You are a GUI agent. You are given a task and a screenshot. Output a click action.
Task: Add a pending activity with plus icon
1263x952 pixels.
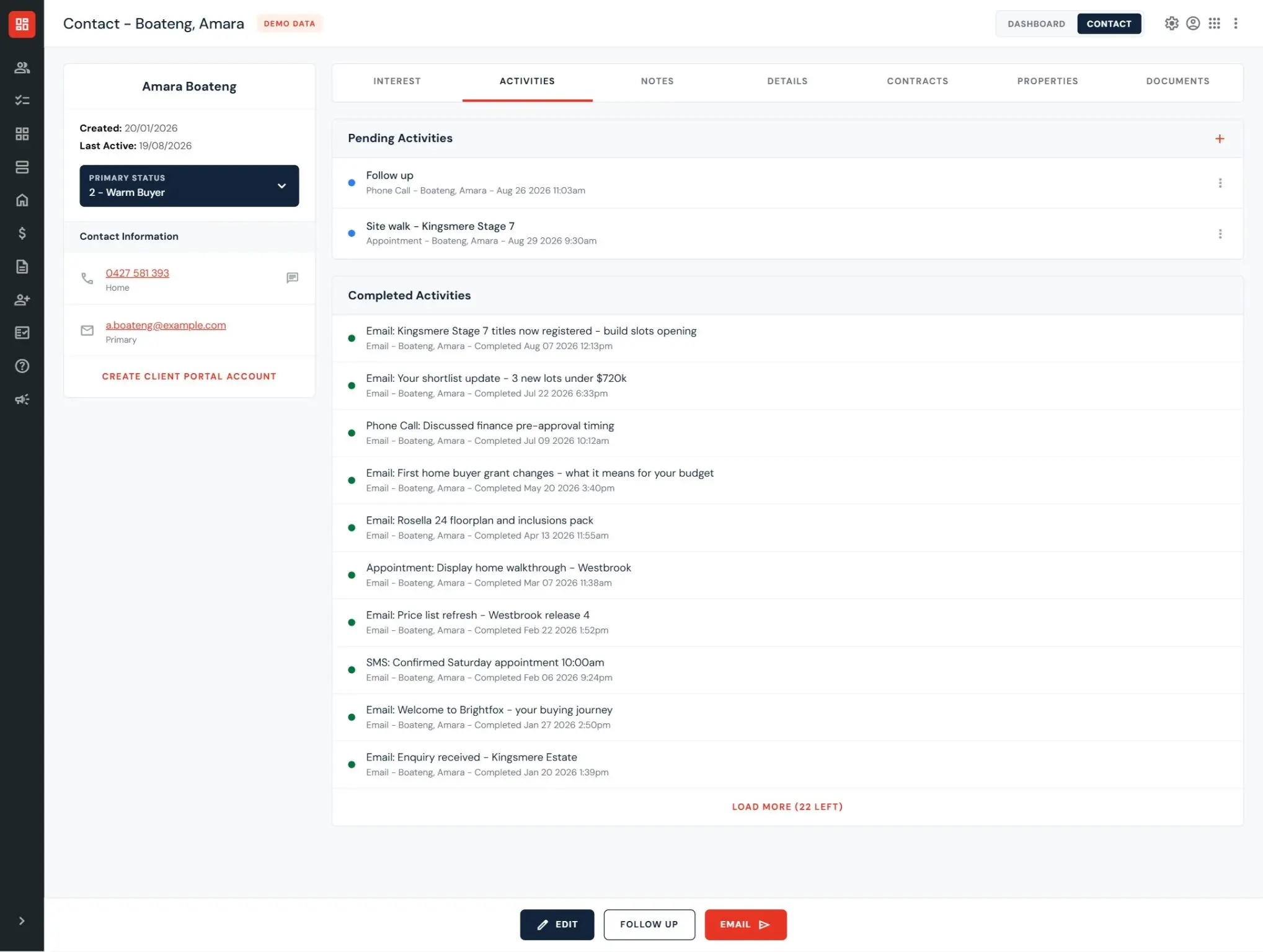point(1220,139)
